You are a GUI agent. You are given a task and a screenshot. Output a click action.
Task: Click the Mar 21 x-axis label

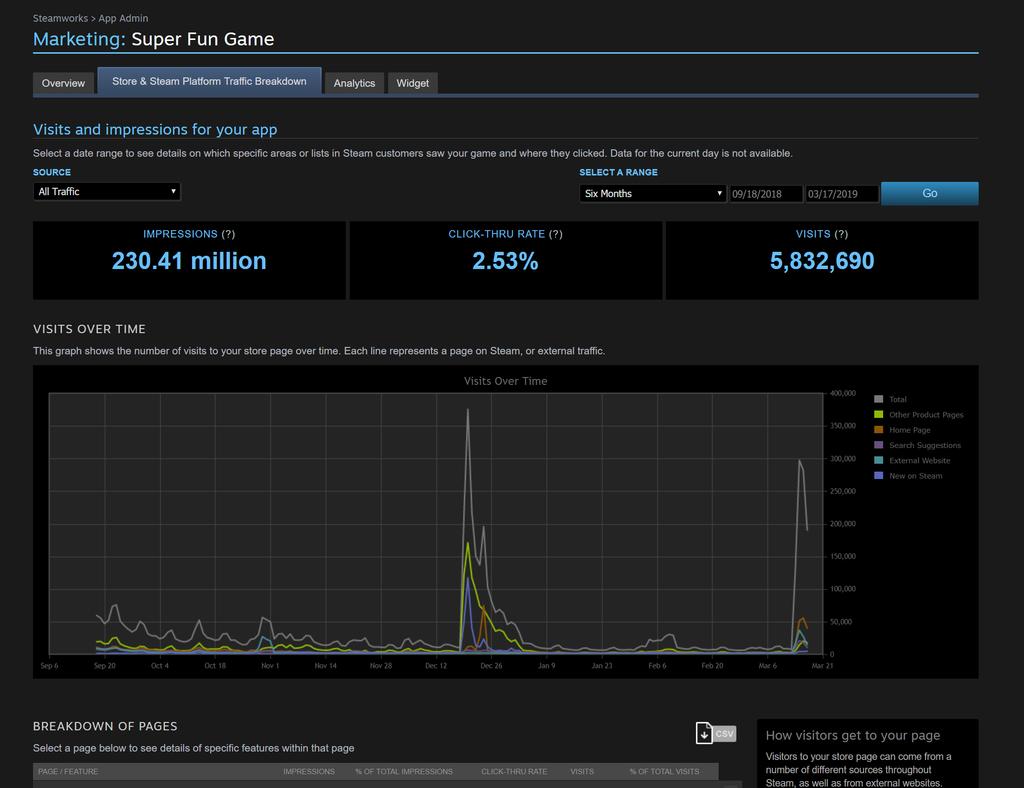pos(822,666)
